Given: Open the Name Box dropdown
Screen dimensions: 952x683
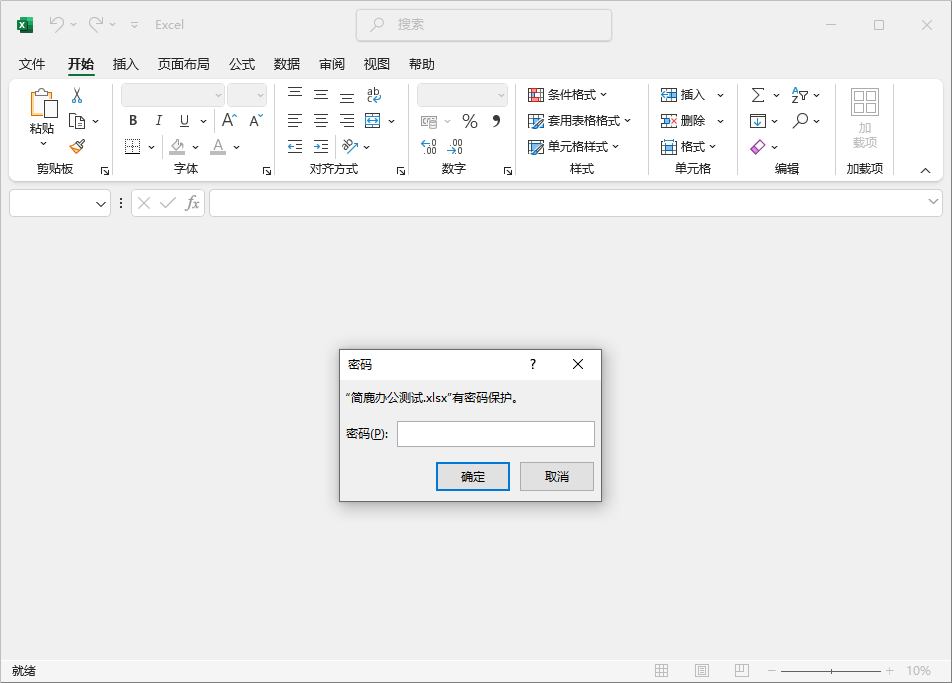Looking at the screenshot, I should tap(103, 203).
